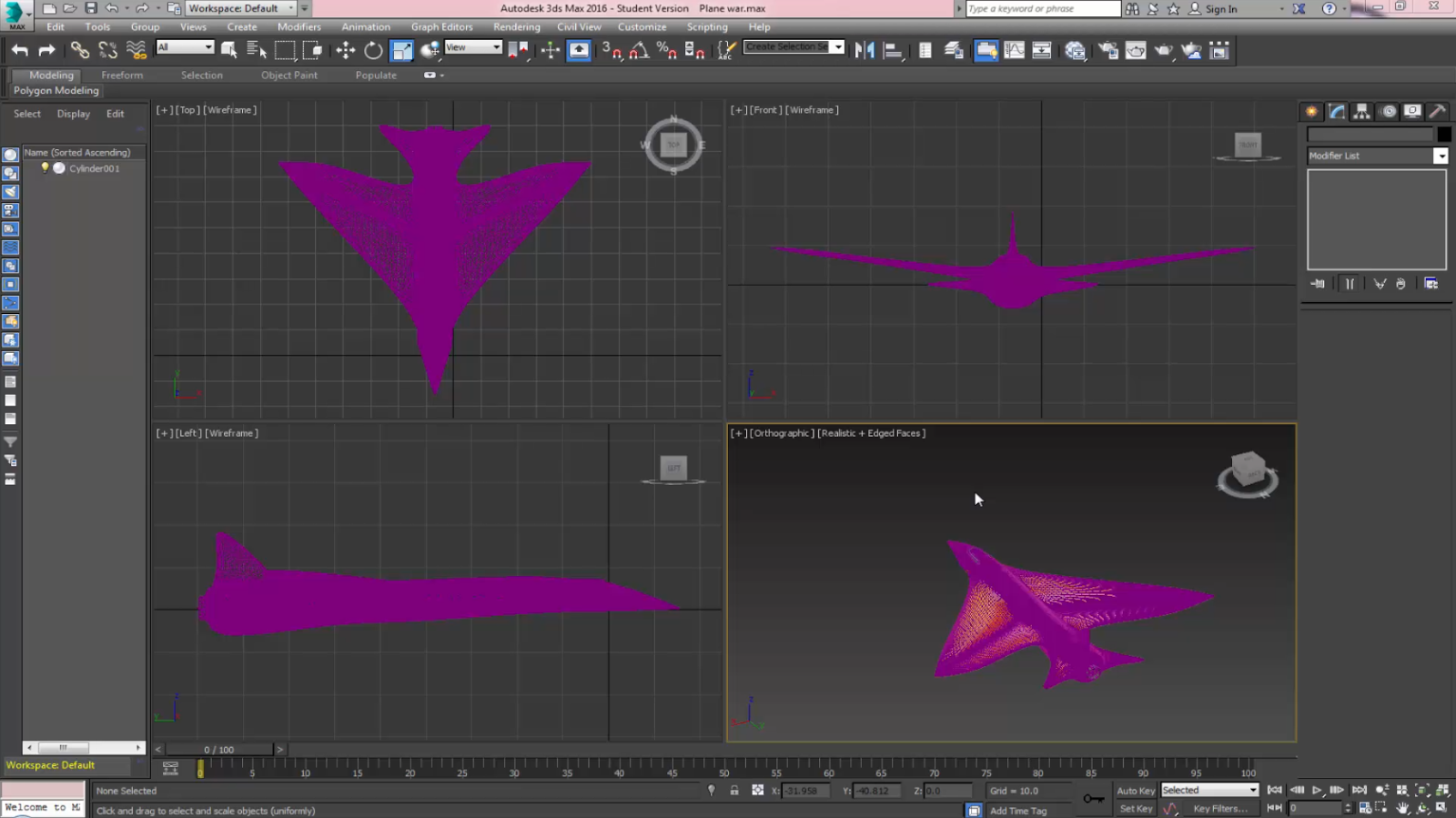Click the Mirror tool icon
Viewport: 1456px width, 818px height.
864,50
